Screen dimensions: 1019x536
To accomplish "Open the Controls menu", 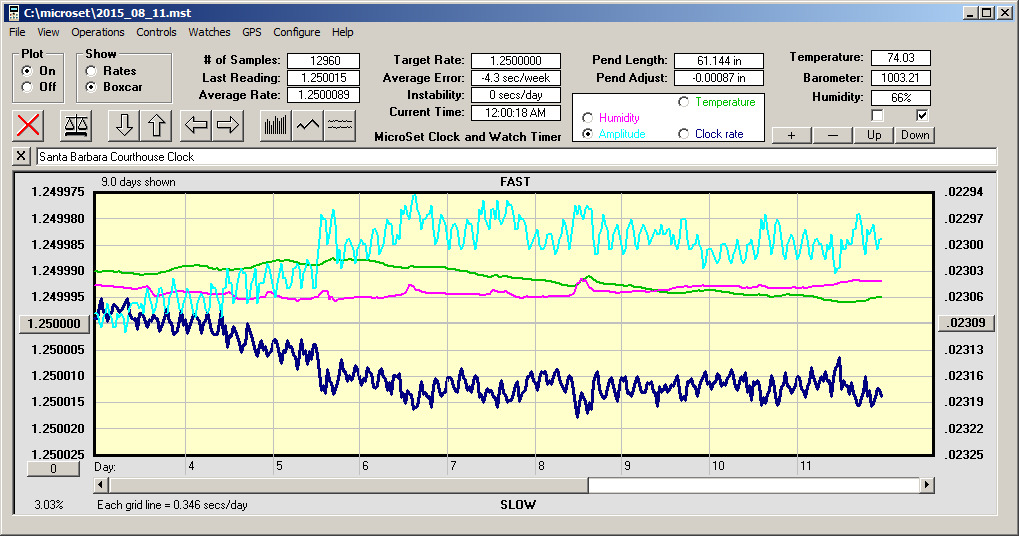I will pyautogui.click(x=156, y=32).
